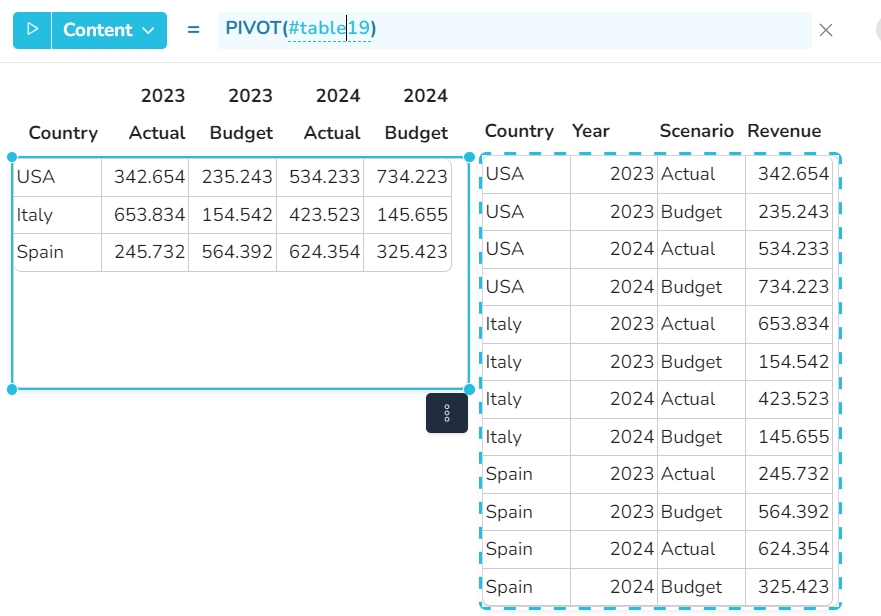Click the 734.223 cell in pivot table
The height and width of the screenshot is (616, 881).
coord(412,177)
